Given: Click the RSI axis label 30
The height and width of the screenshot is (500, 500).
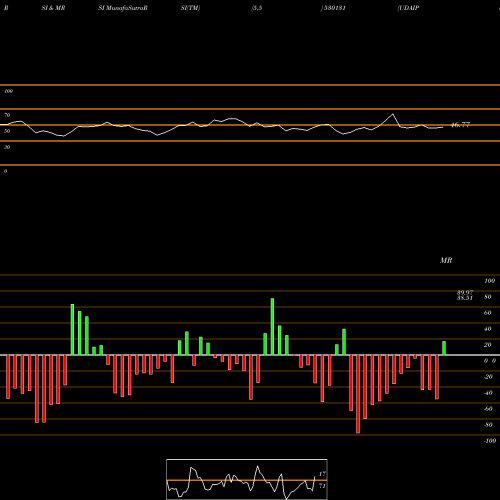Looking at the screenshot, I should click(7, 147).
